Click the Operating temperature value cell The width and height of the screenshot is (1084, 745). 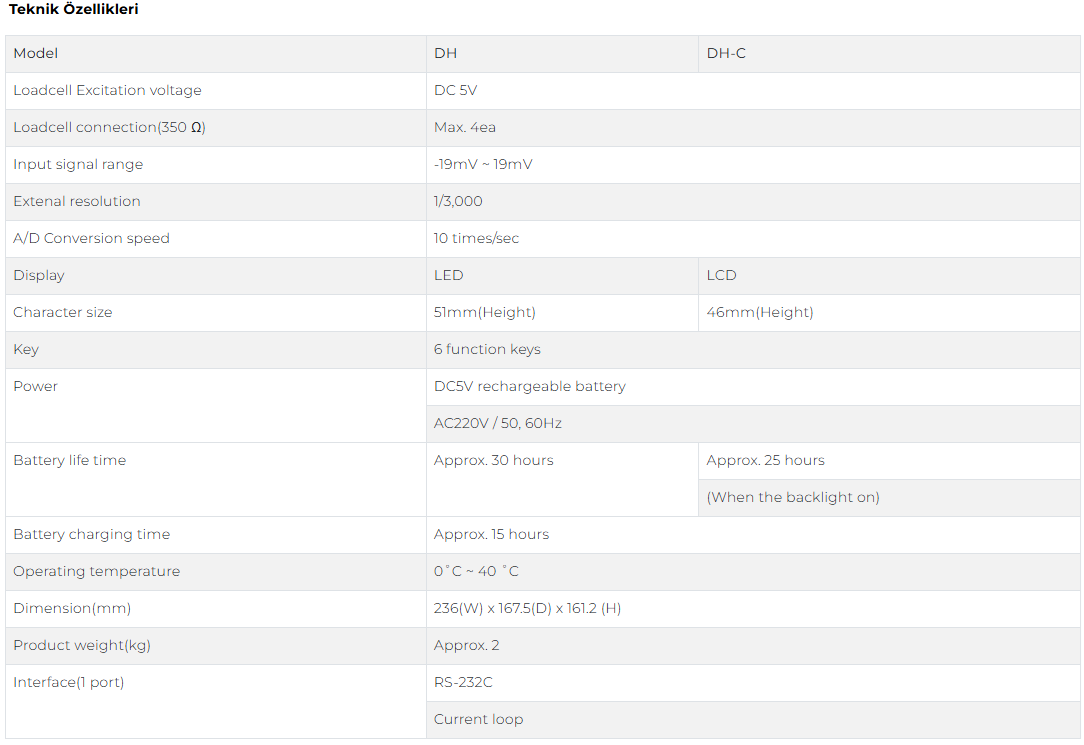[476, 572]
